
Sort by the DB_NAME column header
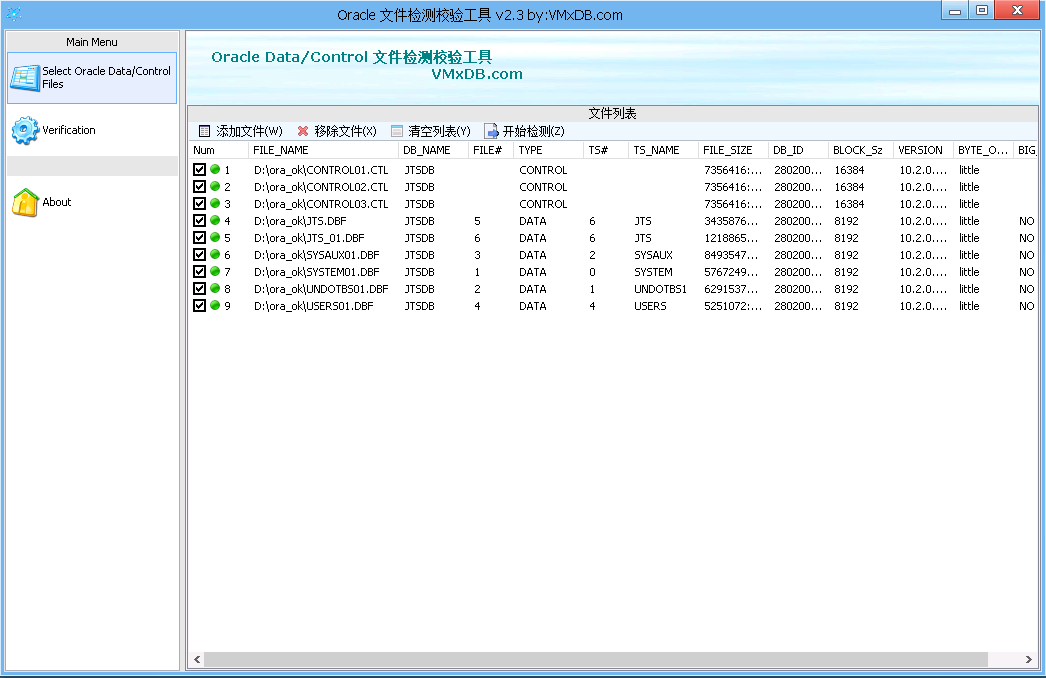click(434, 150)
